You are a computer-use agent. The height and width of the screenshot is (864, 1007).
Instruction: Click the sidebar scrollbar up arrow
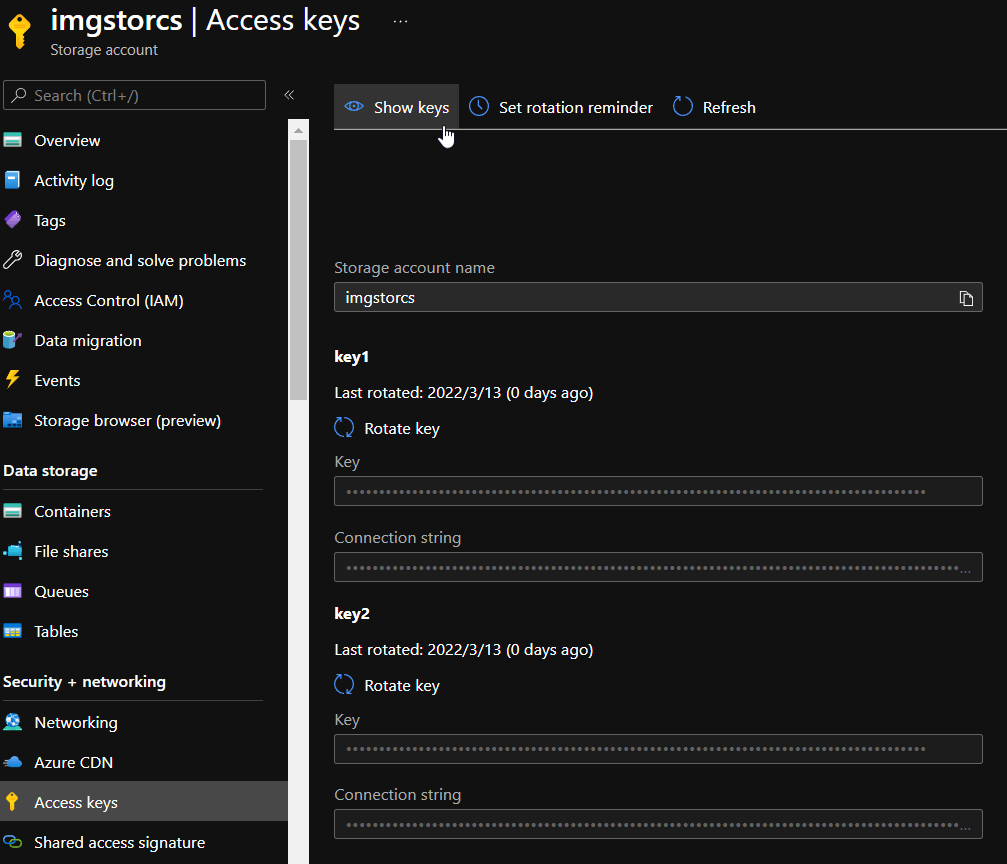click(x=298, y=129)
